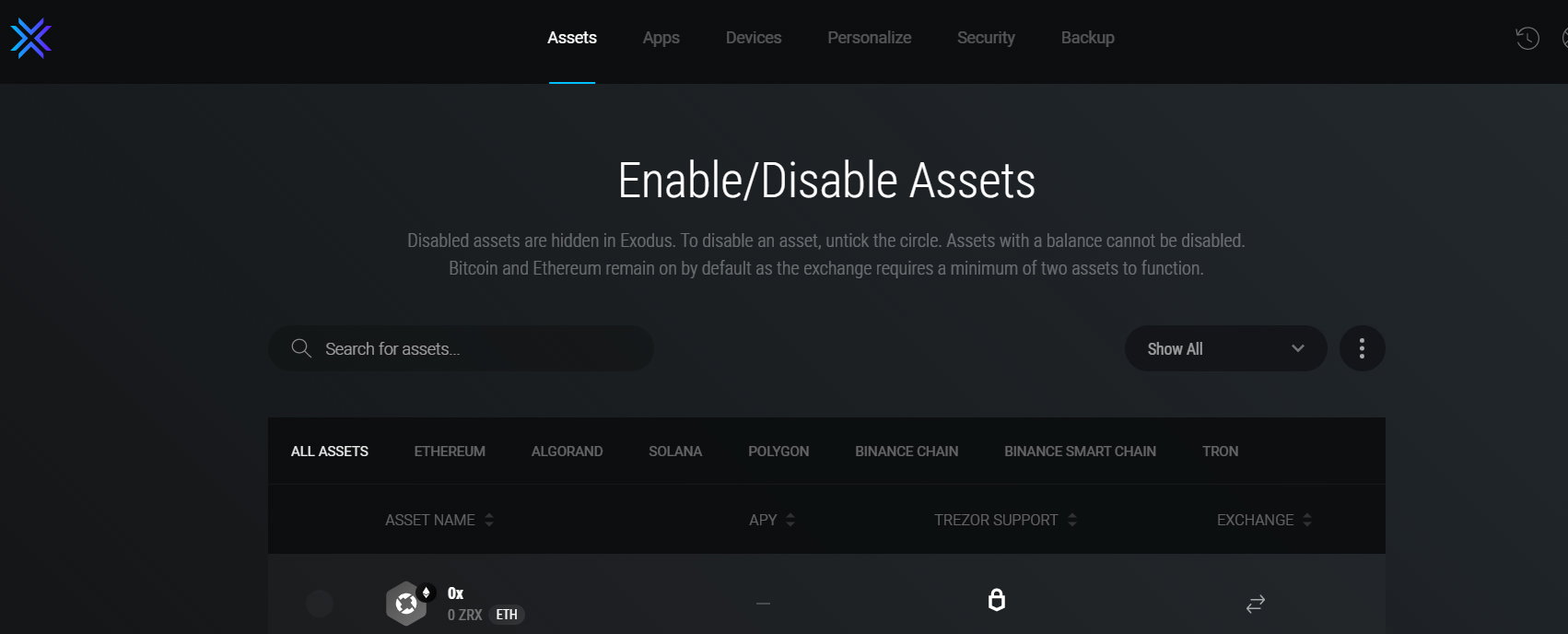Click the 0x asset name text

point(455,593)
